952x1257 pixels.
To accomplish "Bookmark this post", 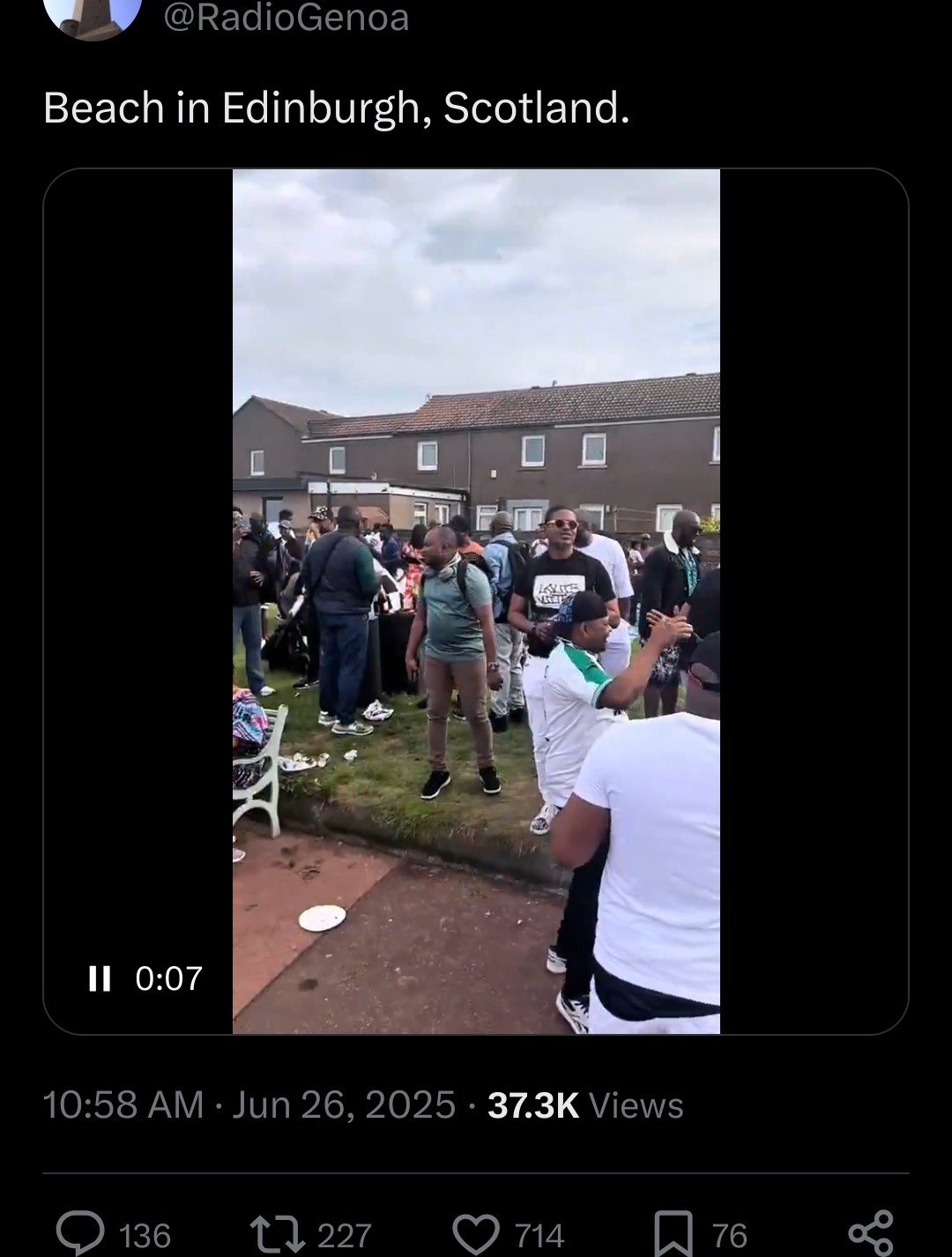I will point(673,1233).
